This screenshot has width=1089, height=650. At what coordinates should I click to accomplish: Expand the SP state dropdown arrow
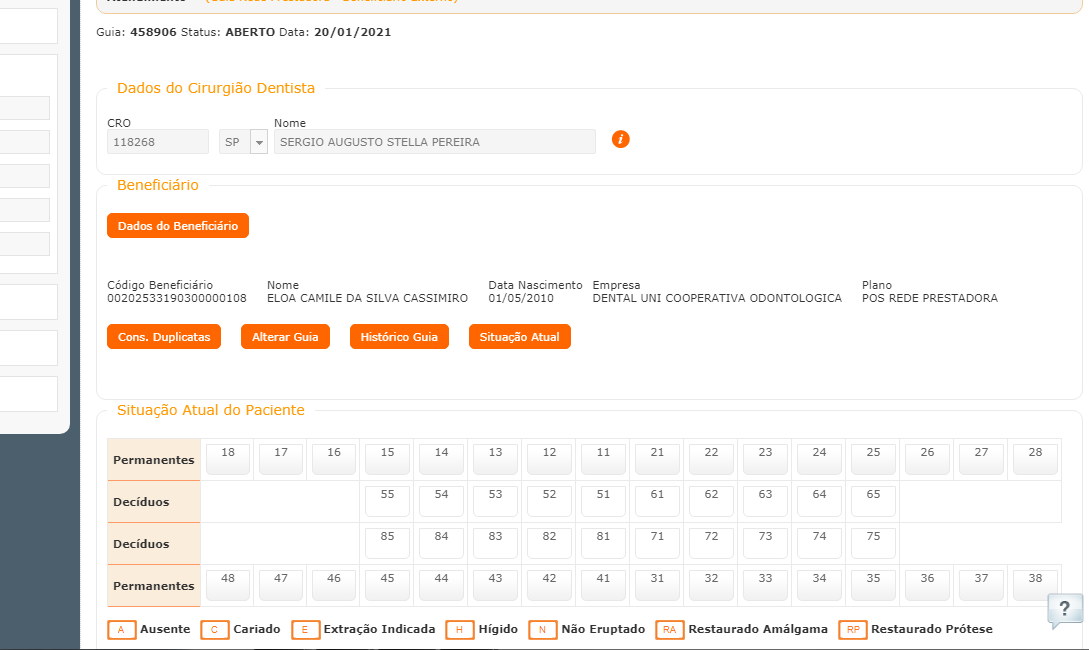[259, 142]
